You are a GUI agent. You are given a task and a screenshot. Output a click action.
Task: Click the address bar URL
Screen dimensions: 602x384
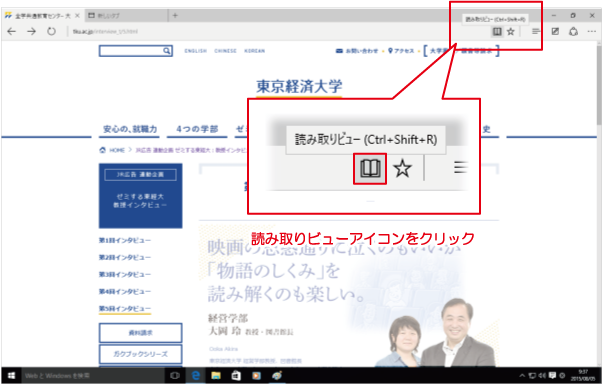(105, 31)
